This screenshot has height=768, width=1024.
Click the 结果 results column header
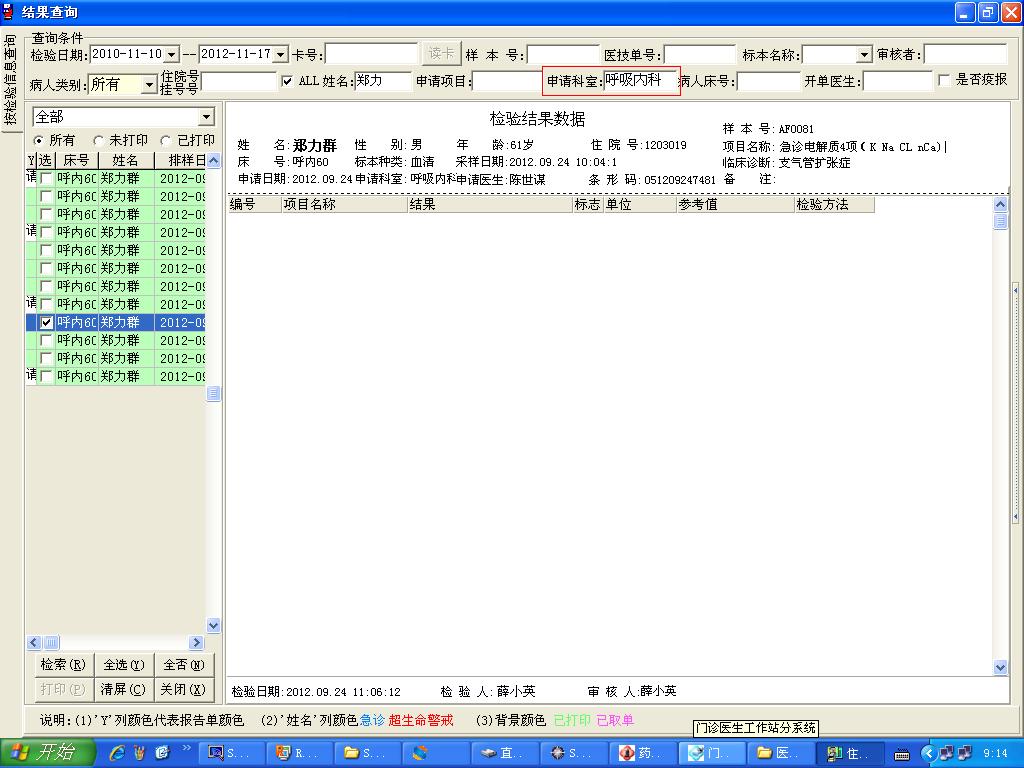(490, 204)
